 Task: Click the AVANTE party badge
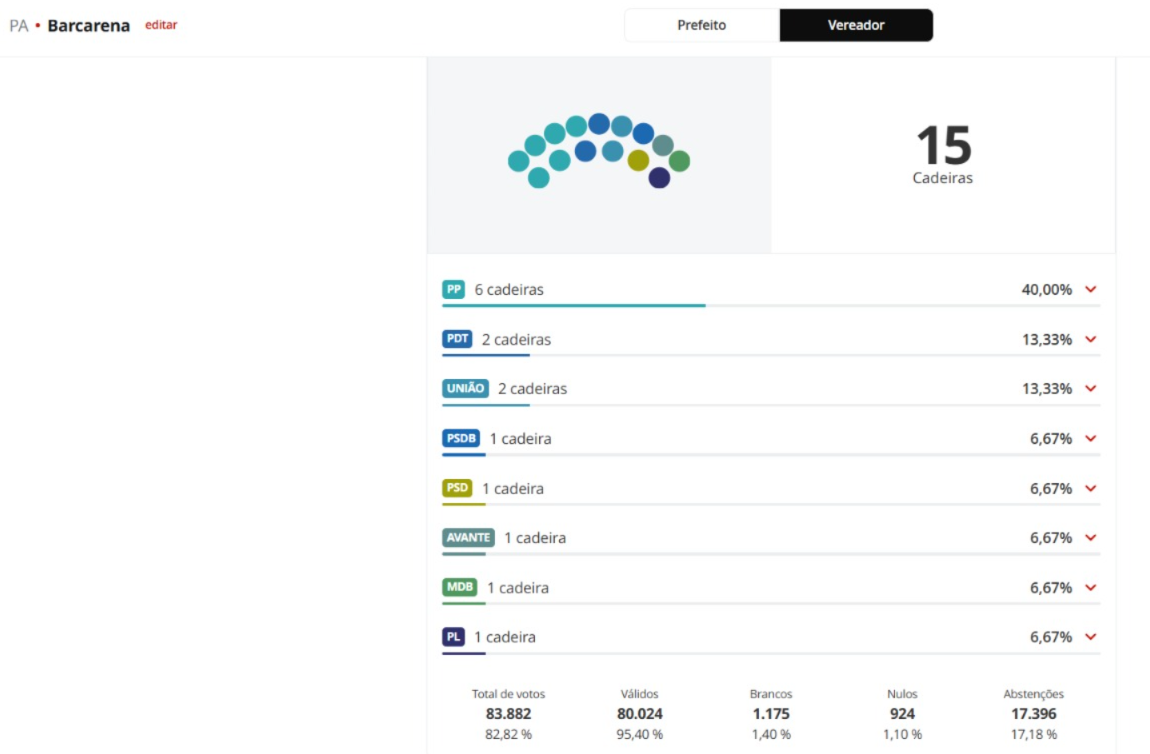click(468, 538)
